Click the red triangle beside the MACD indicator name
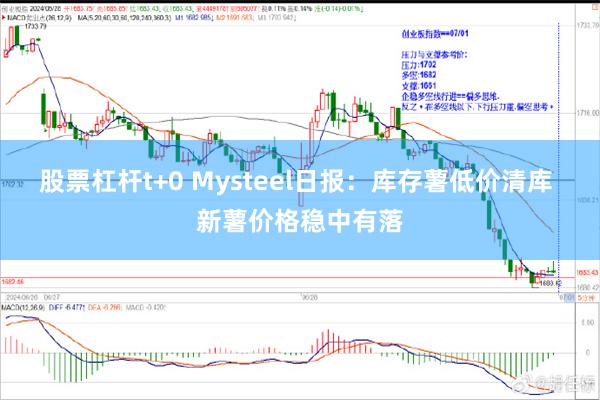The image size is (600, 400). coord(4,18)
